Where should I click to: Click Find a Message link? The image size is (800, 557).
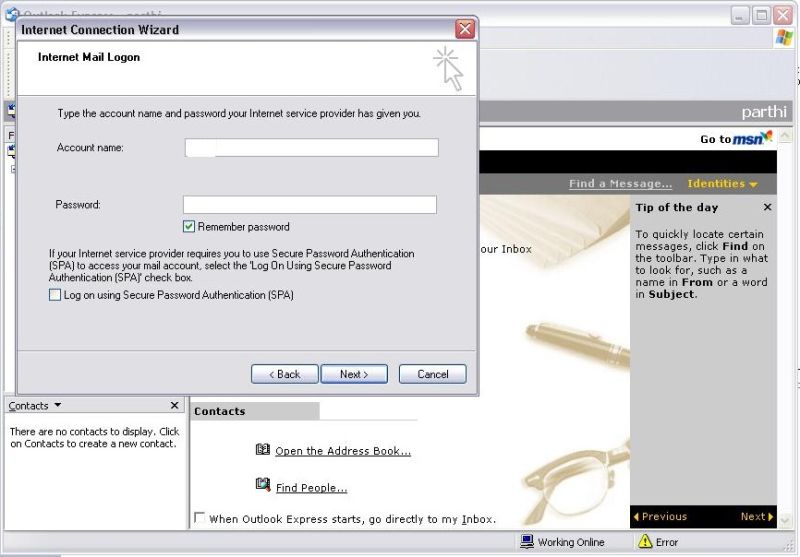pos(620,184)
